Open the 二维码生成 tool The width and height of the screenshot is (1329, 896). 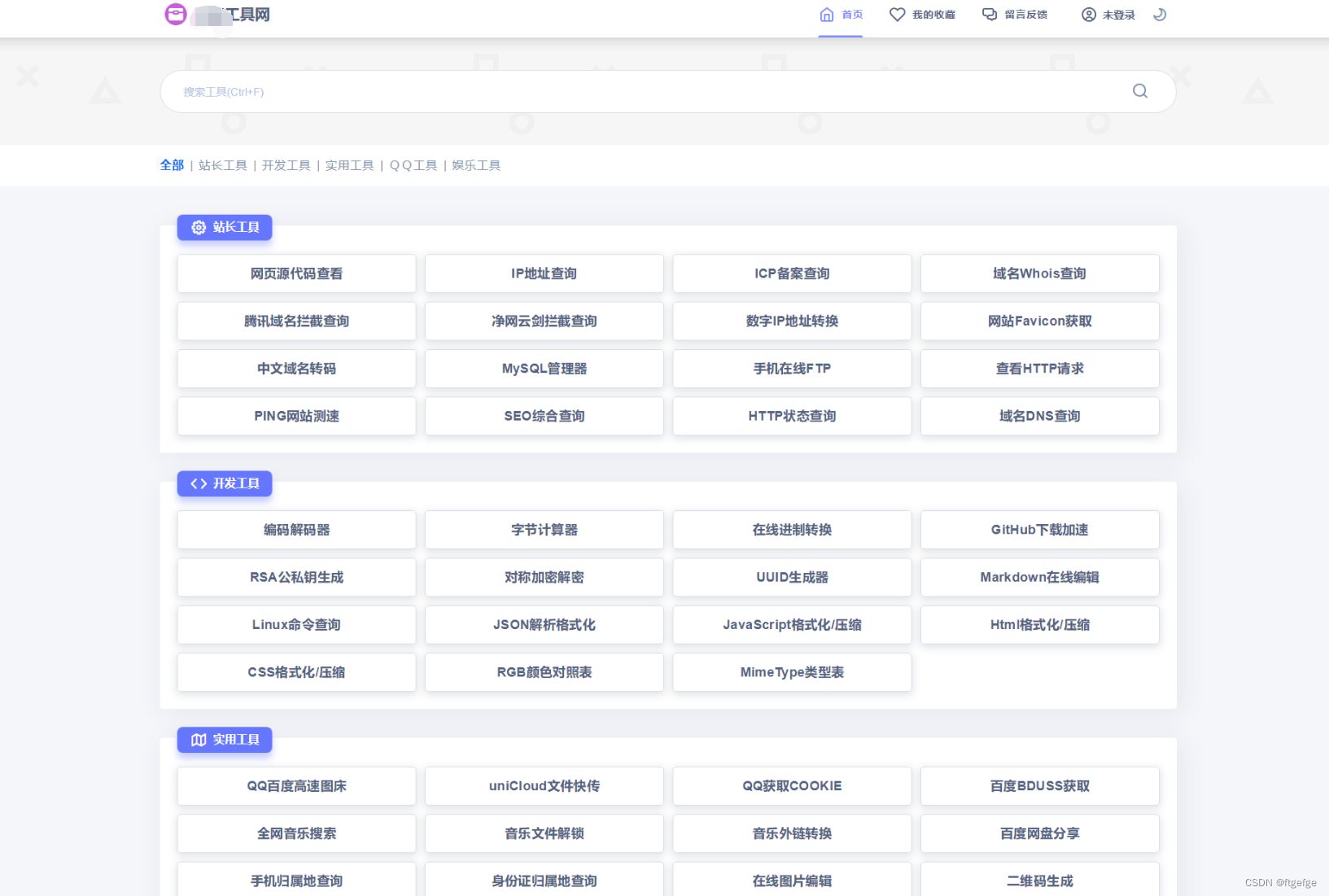pos(1039,881)
